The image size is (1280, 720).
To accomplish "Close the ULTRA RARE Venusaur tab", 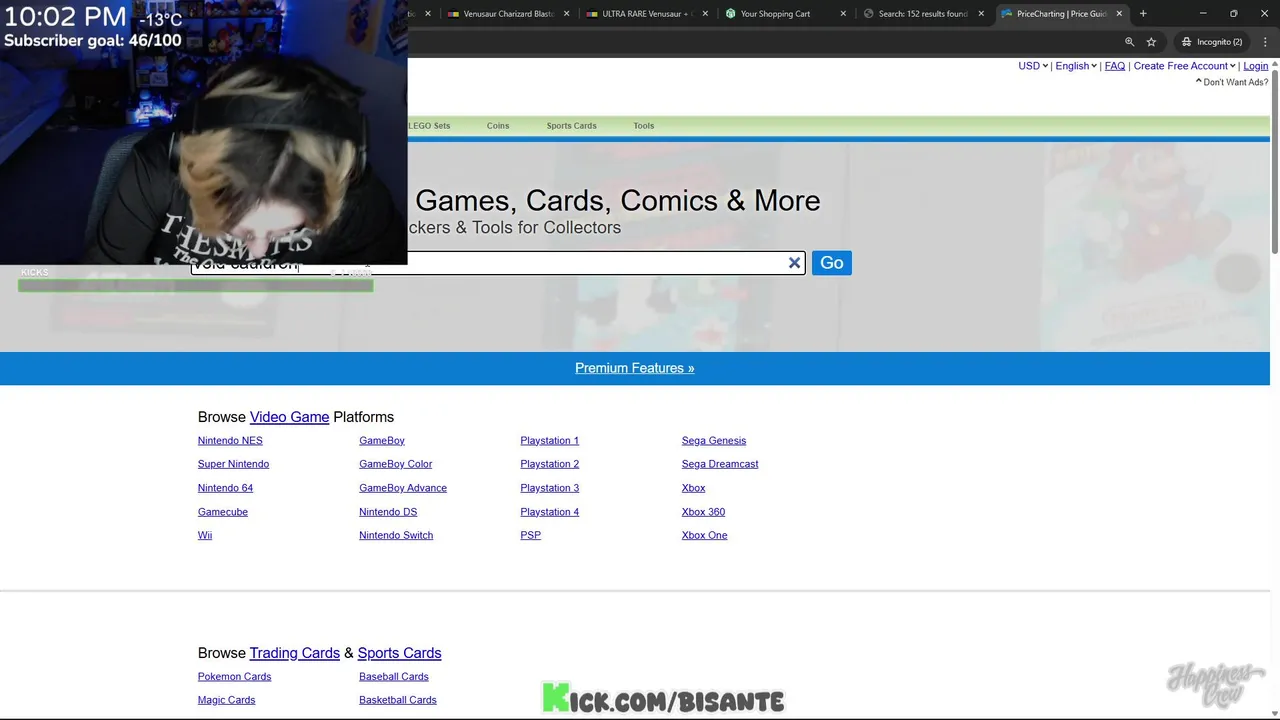I will point(705,14).
